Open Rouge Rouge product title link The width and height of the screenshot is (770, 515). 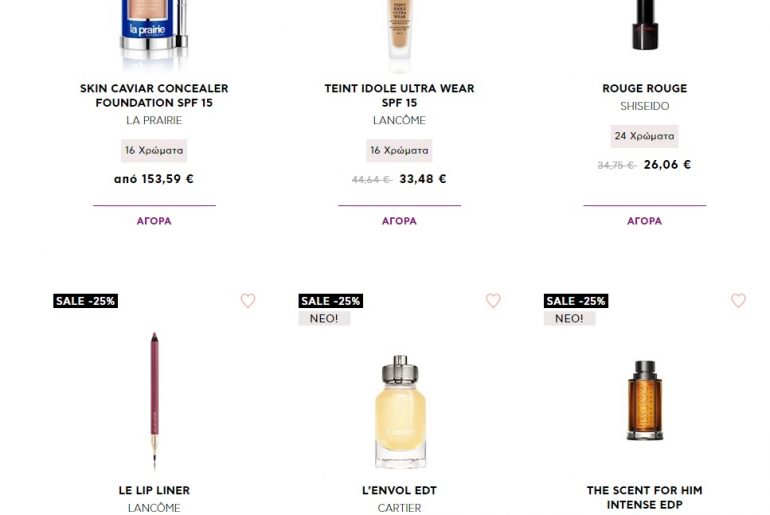[x=645, y=88]
